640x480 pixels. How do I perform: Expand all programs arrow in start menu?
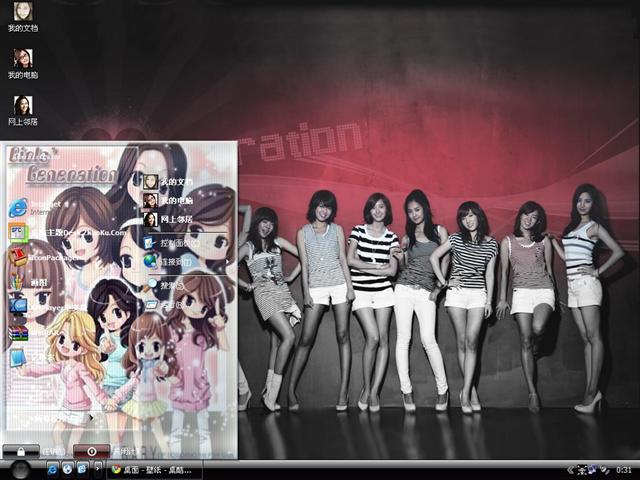91,418
